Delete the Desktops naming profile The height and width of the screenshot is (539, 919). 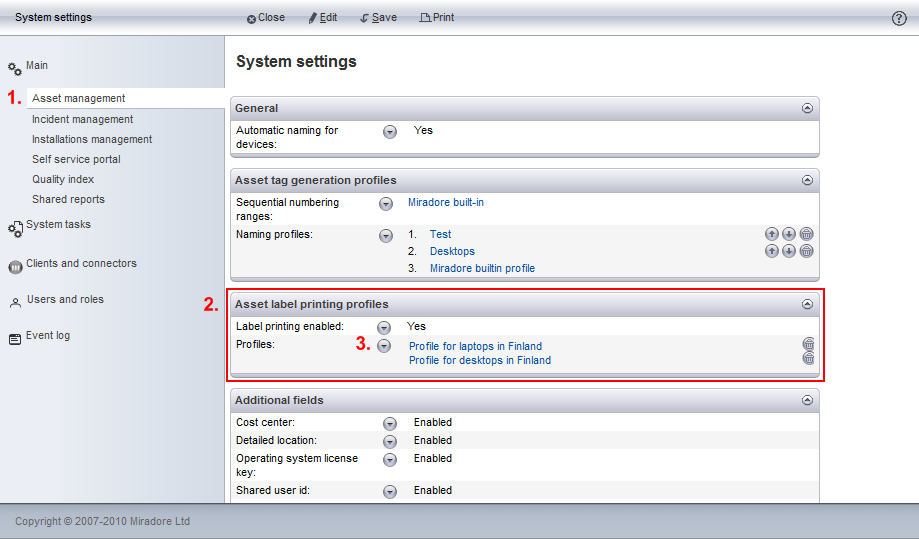point(806,251)
